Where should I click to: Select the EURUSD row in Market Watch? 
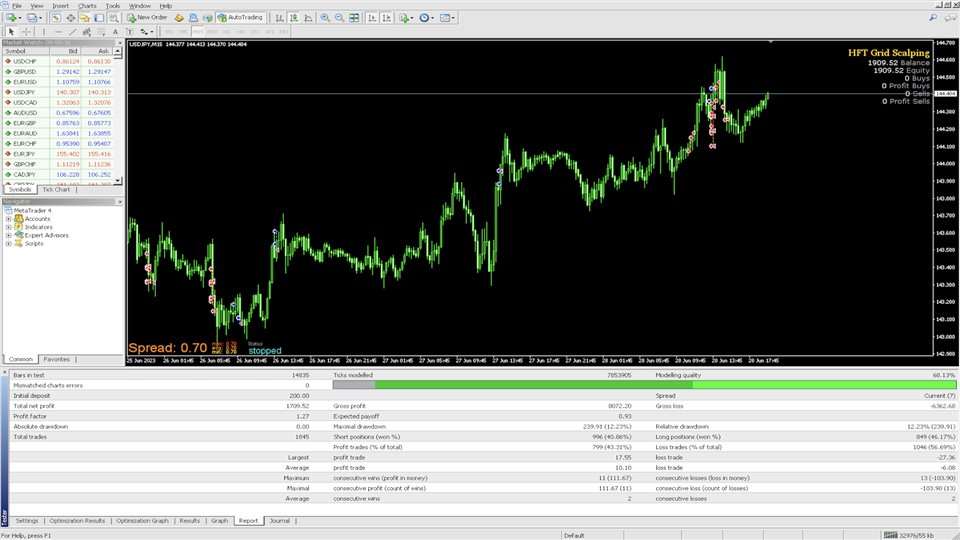[59, 82]
